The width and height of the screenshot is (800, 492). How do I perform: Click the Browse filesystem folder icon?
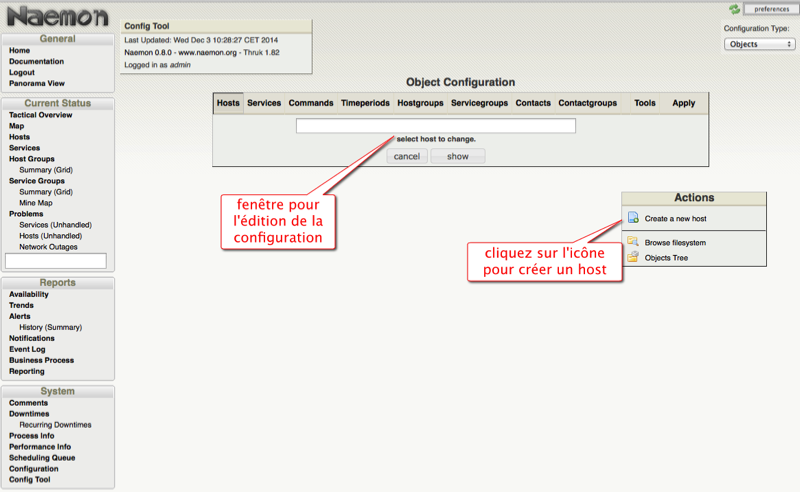[x=632, y=242]
